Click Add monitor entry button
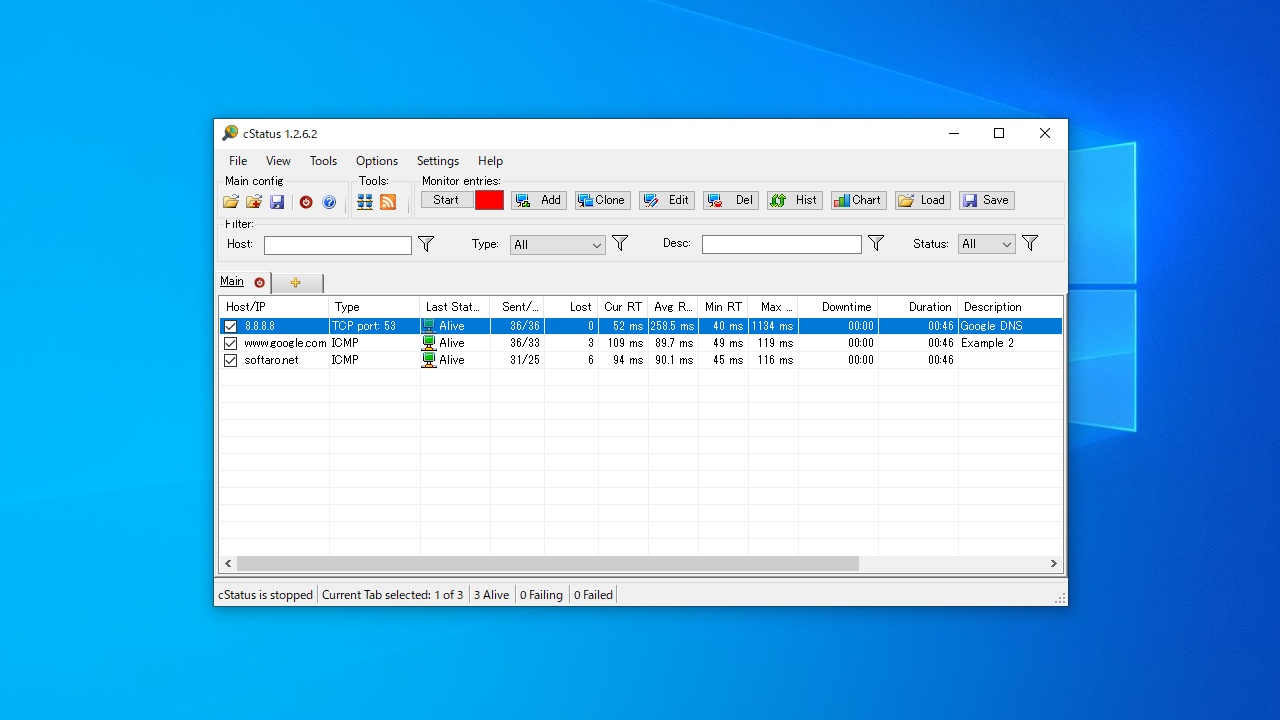The image size is (1280, 720). click(539, 200)
